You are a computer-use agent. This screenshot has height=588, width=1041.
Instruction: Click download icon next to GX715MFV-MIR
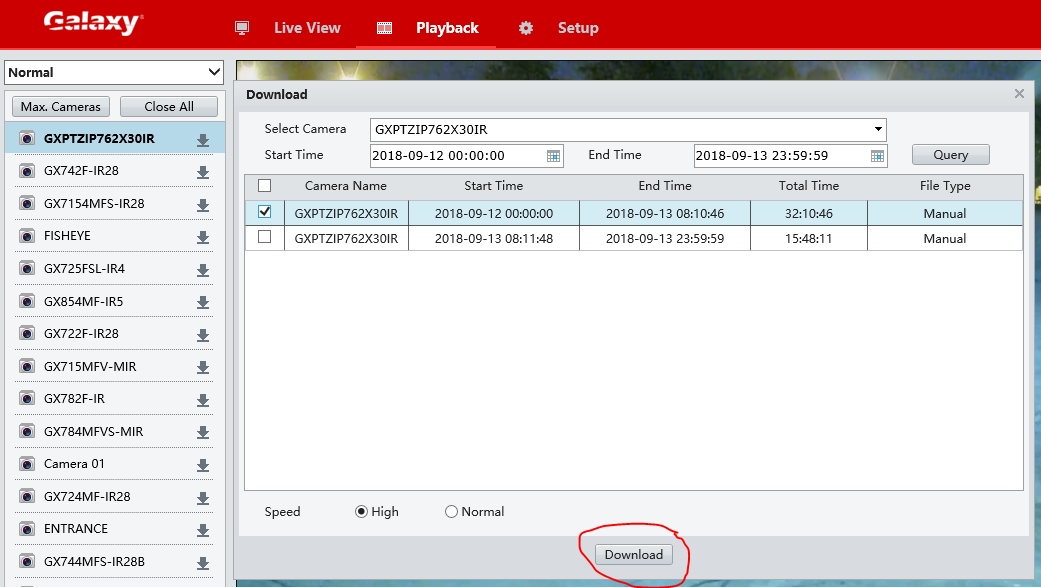(203, 368)
